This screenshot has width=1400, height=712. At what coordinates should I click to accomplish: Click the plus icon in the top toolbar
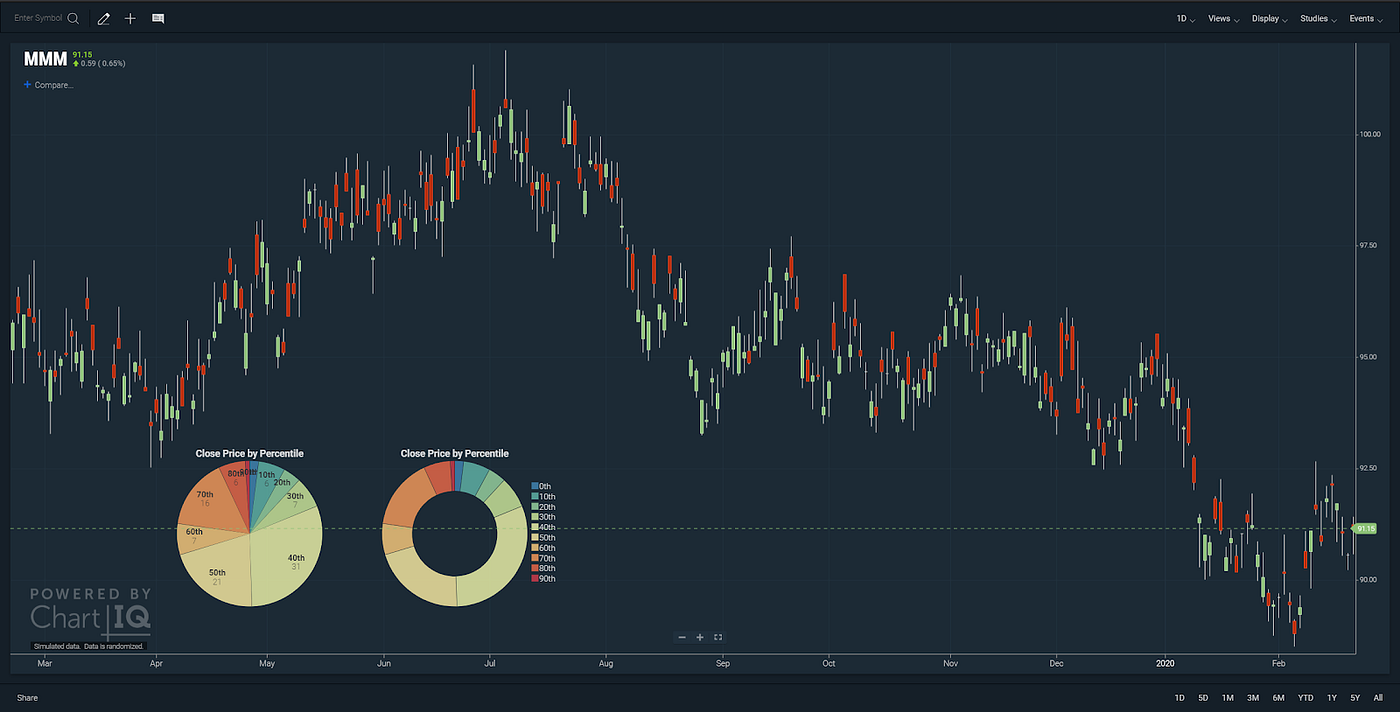tap(130, 18)
